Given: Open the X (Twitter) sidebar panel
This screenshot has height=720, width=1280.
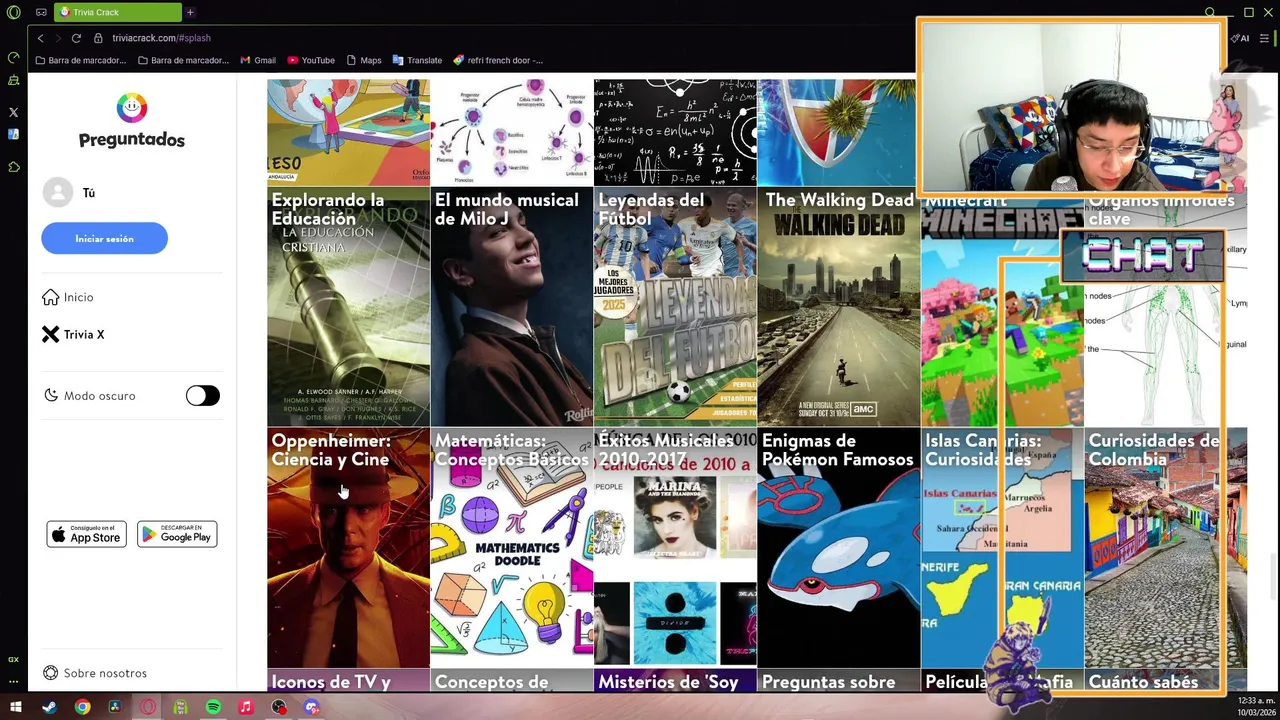Looking at the screenshot, I should (x=13, y=112).
